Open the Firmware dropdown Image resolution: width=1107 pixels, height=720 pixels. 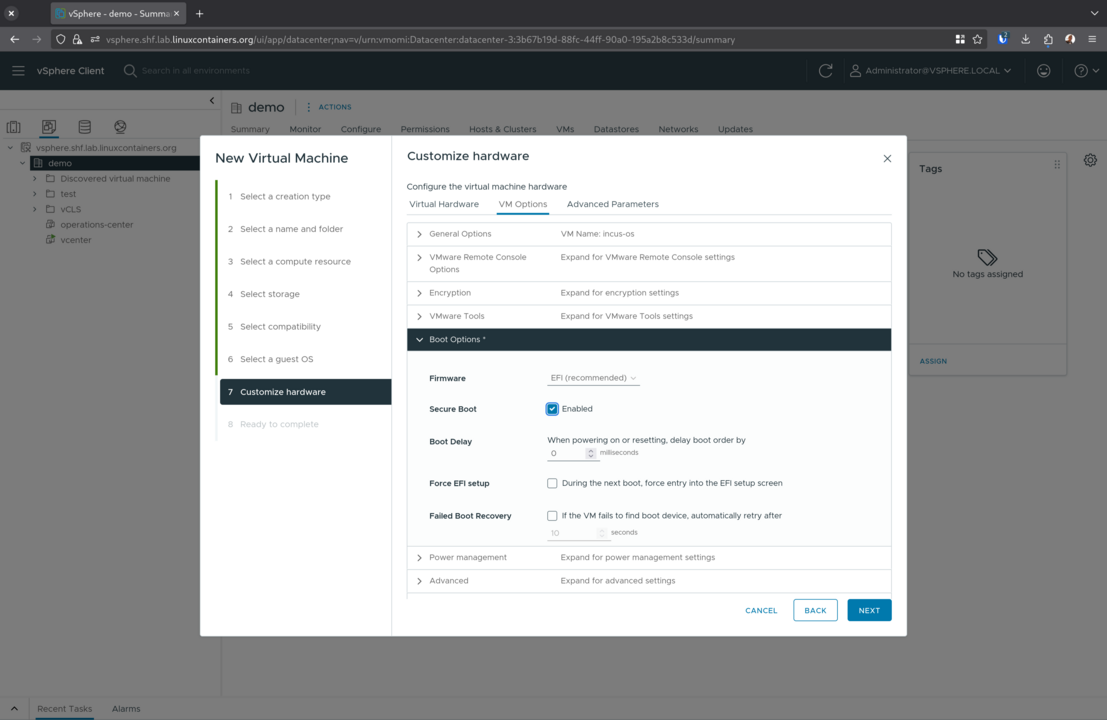click(593, 378)
